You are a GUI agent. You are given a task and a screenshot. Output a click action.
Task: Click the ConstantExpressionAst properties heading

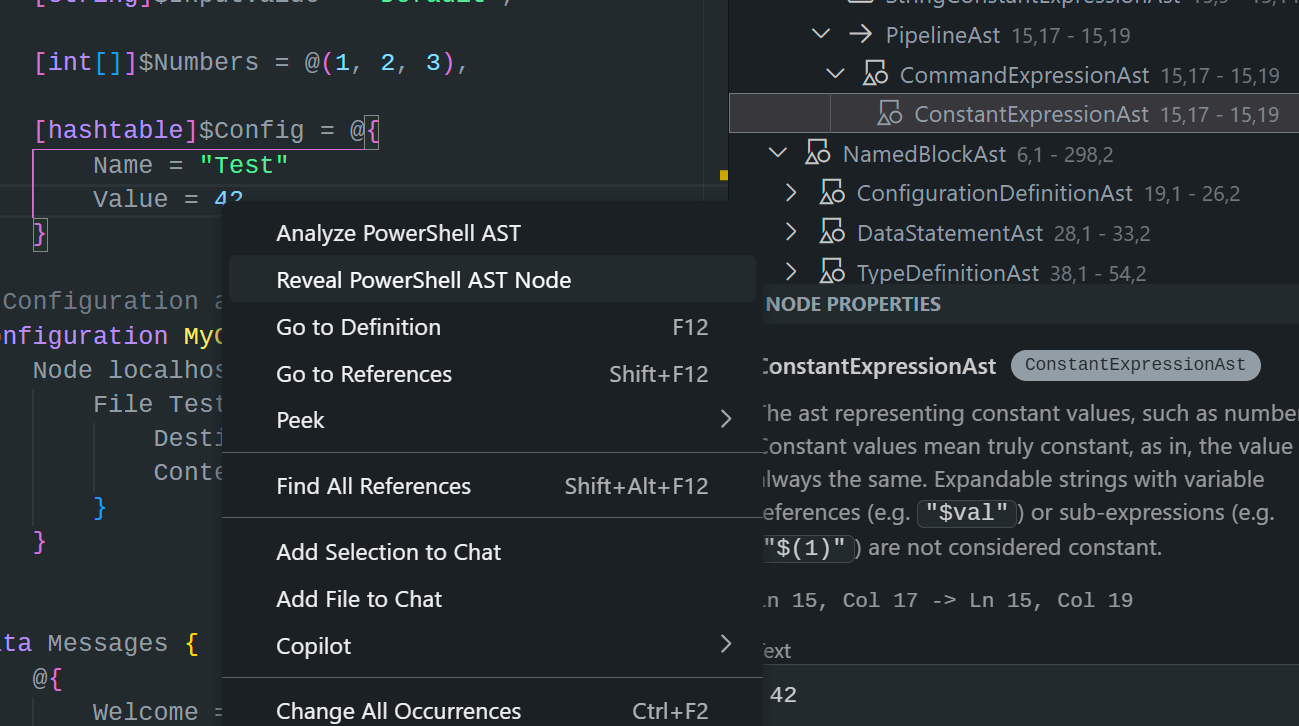point(878,366)
